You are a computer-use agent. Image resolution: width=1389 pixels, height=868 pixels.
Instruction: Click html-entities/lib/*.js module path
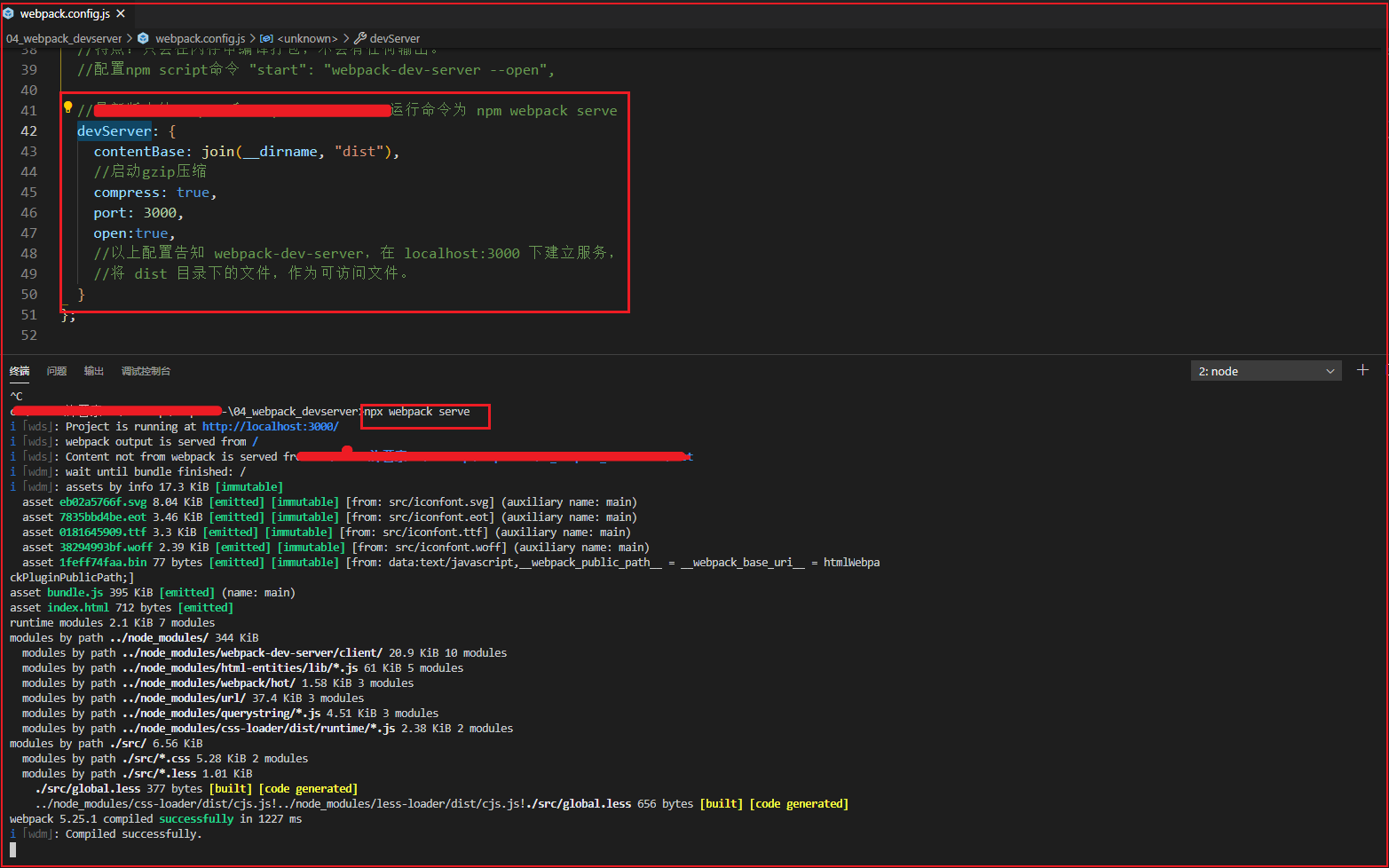[x=241, y=668]
